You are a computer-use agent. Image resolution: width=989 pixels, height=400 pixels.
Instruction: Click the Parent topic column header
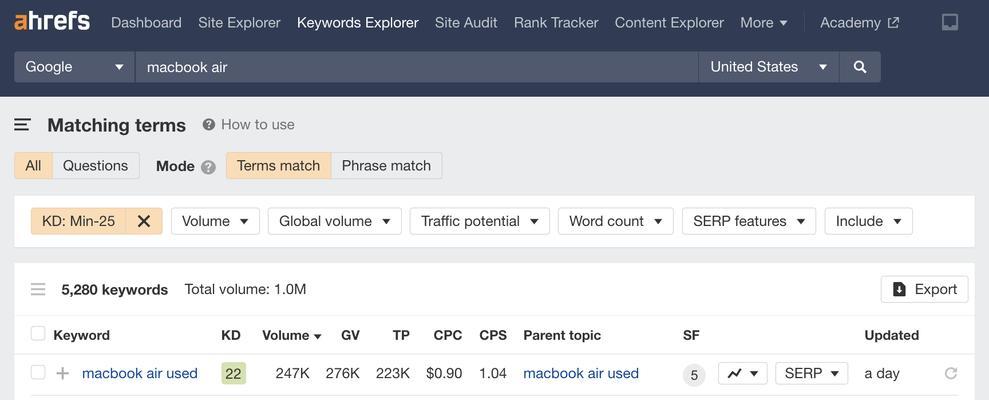(x=562, y=336)
